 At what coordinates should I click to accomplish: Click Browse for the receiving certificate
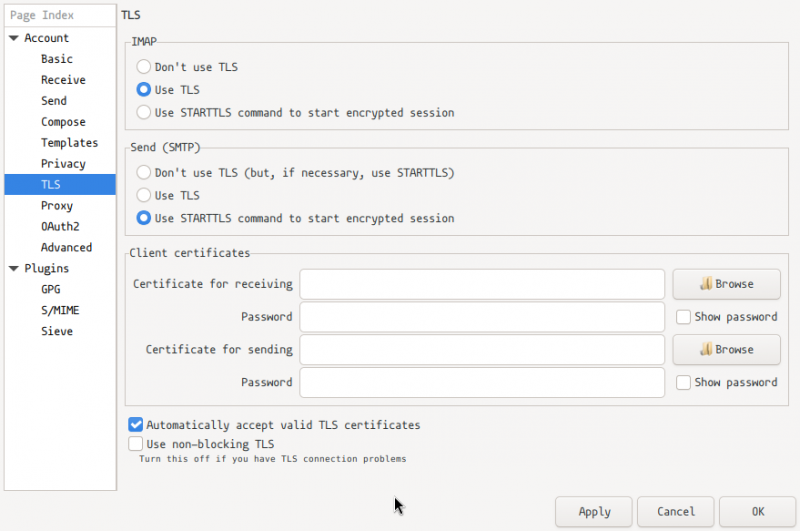pos(726,284)
